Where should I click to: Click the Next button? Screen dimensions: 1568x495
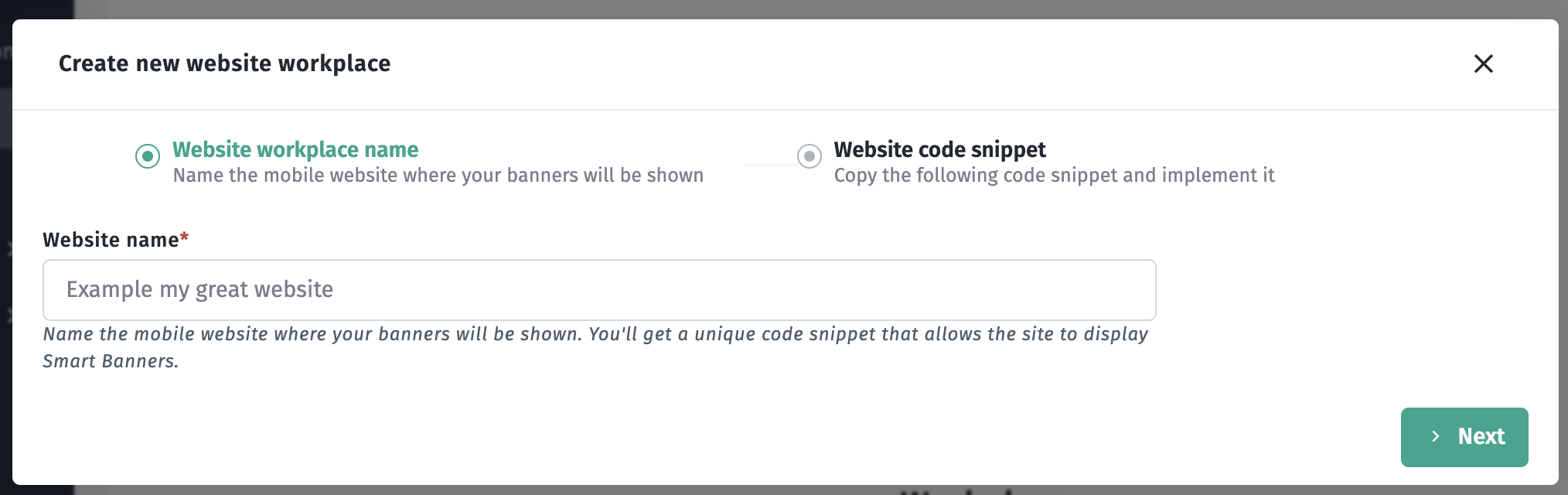tap(1464, 437)
